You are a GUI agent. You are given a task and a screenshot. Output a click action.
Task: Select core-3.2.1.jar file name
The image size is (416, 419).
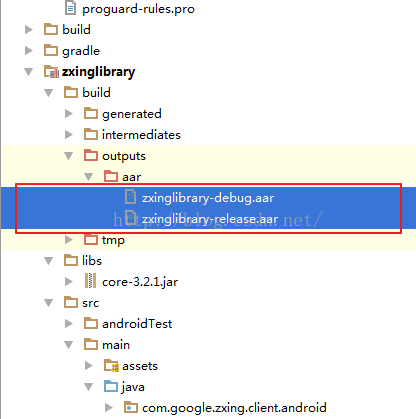pos(140,282)
